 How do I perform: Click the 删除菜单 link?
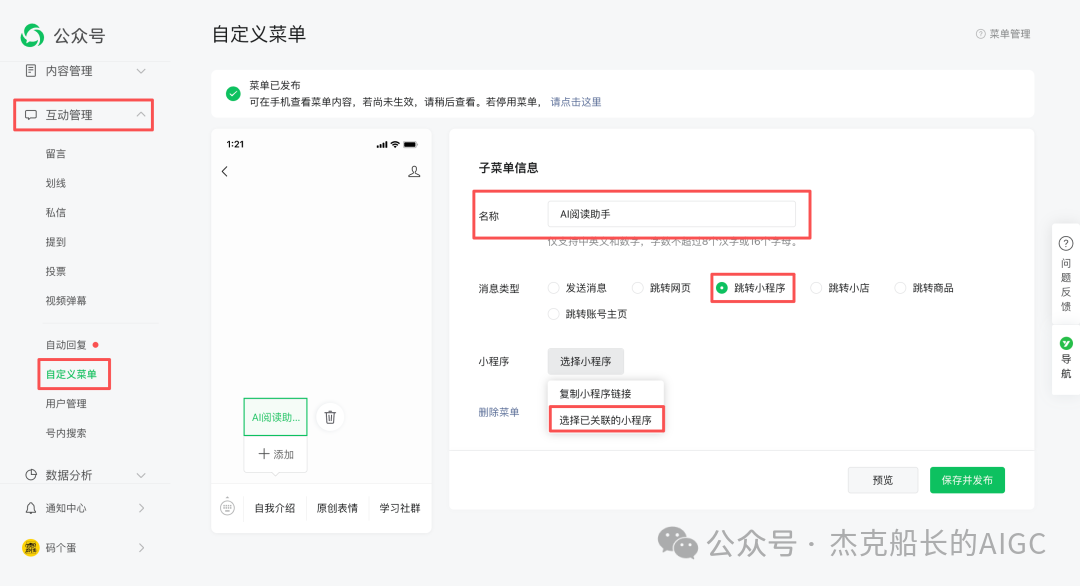tap(499, 412)
